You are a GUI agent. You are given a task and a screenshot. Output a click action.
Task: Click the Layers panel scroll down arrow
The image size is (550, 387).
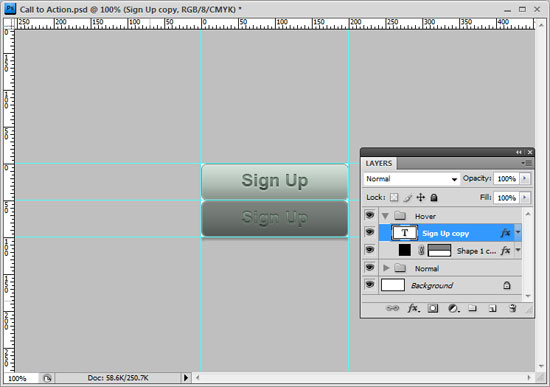[528, 296]
